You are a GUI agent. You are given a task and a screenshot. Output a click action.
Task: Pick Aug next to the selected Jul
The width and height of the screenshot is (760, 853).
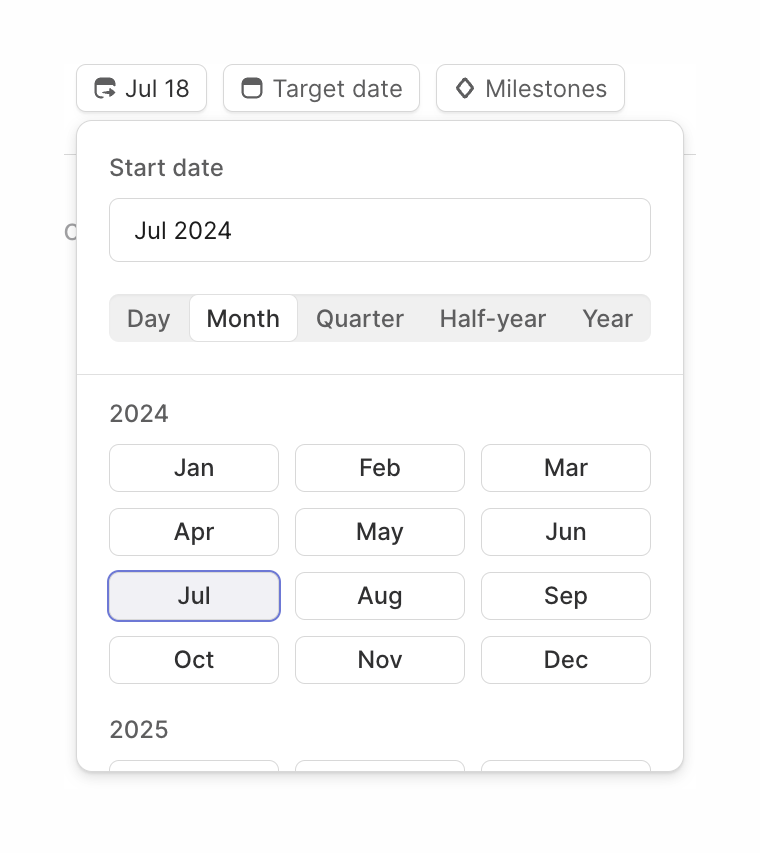click(x=380, y=596)
